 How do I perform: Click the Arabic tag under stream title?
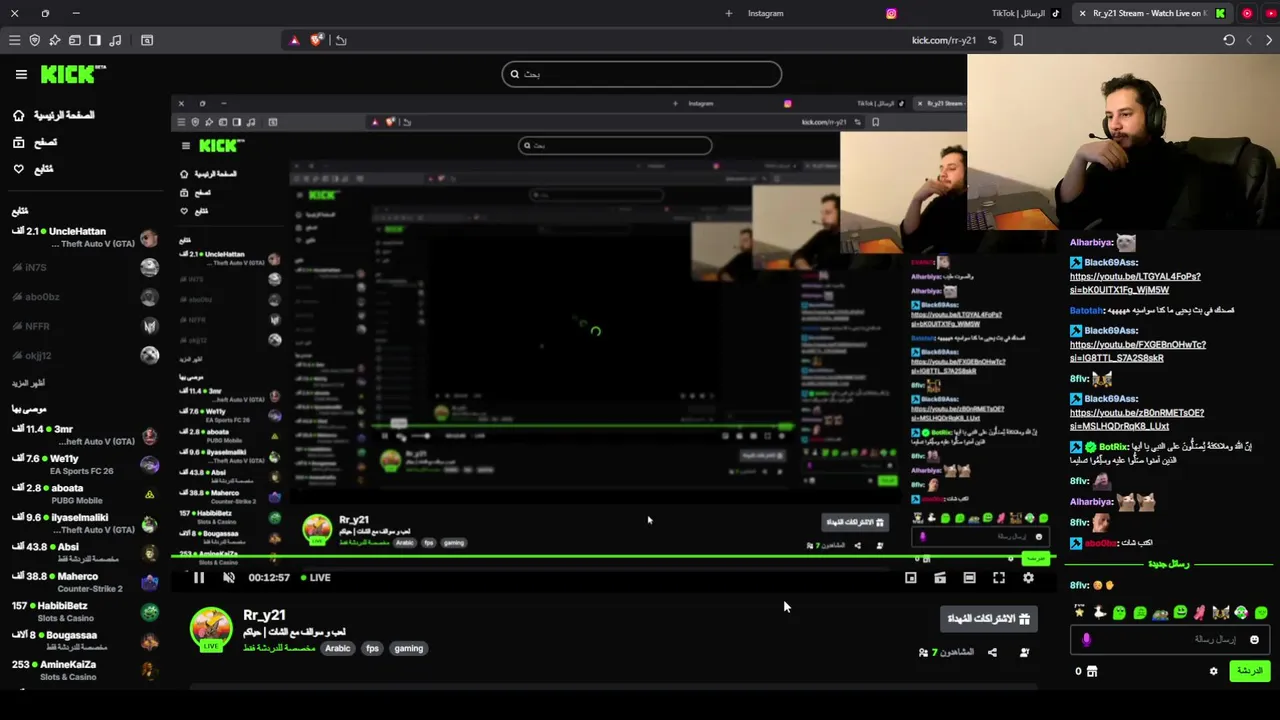(338, 648)
